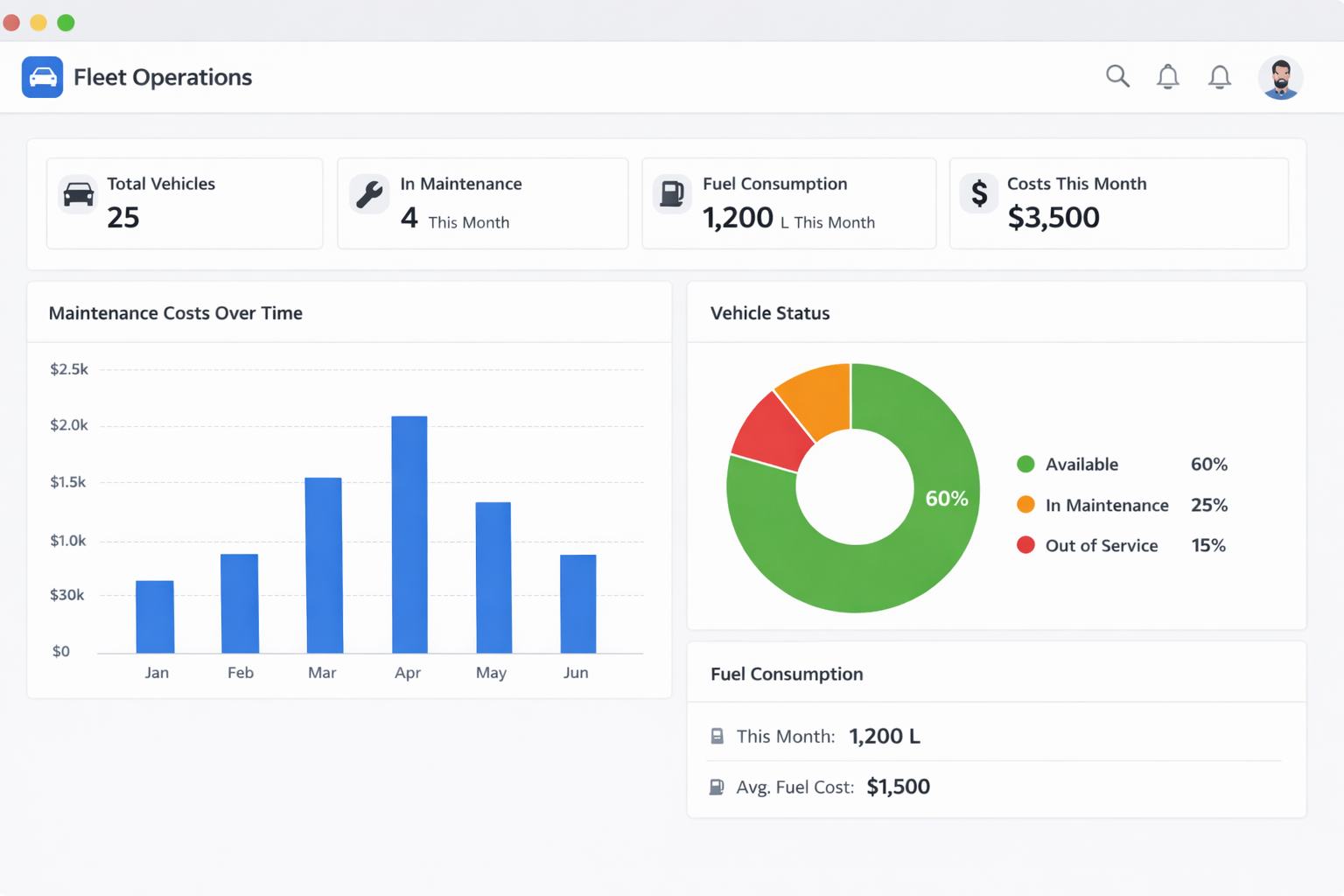Viewport: 1344px width, 896px height.
Task: Click the Fleet Operations car logo
Action: coord(42,77)
